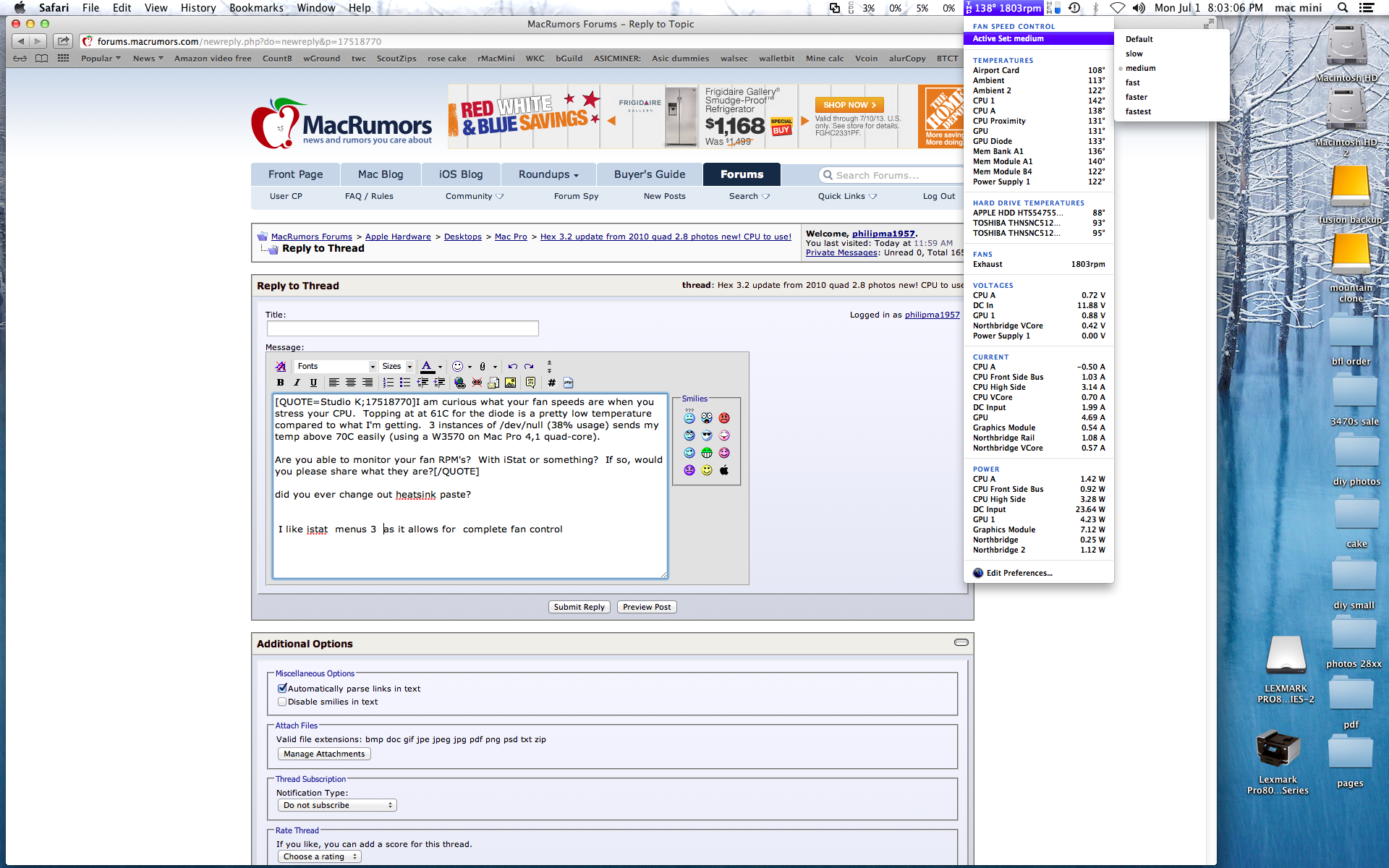Align message text right
Image resolution: width=1389 pixels, height=868 pixels.
click(368, 383)
